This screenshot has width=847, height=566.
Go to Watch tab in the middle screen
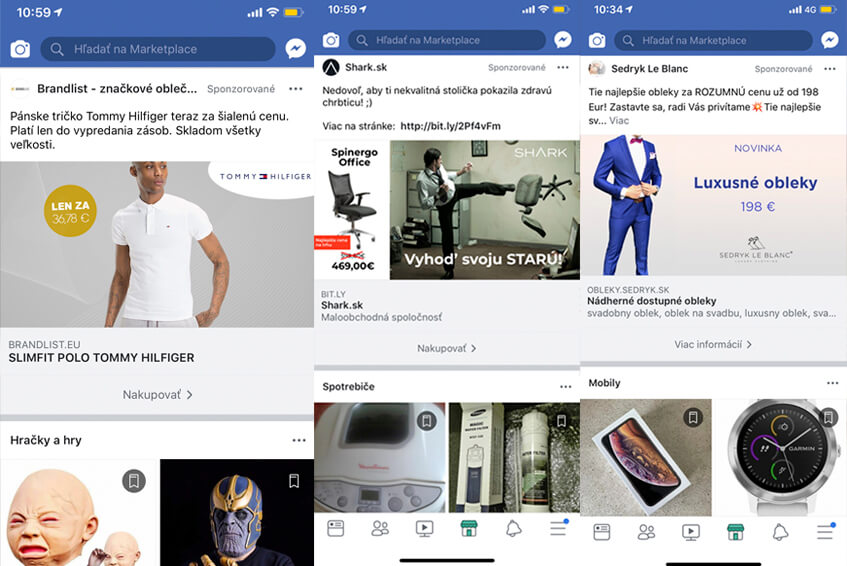point(425,528)
